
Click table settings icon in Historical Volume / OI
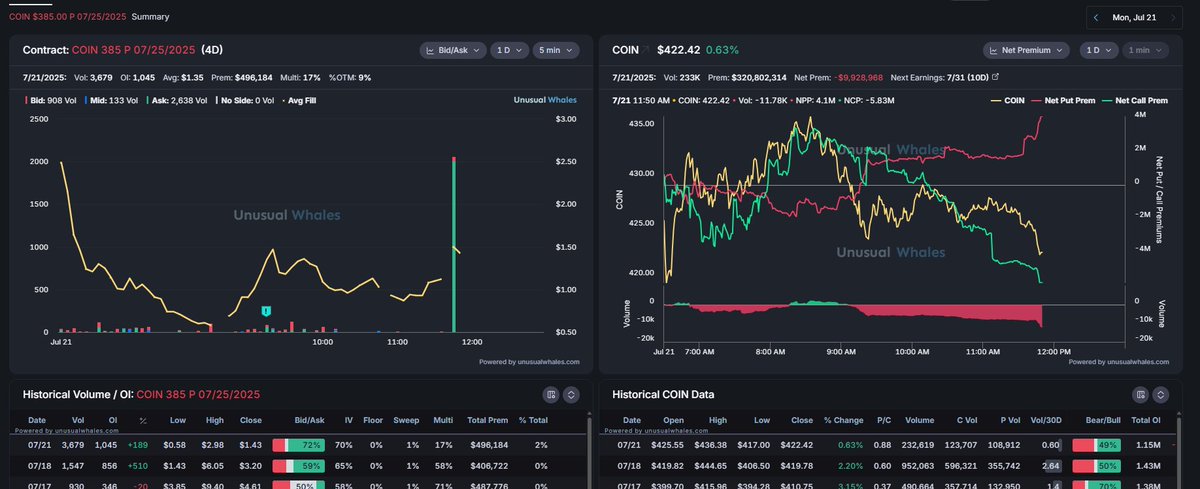(x=551, y=394)
